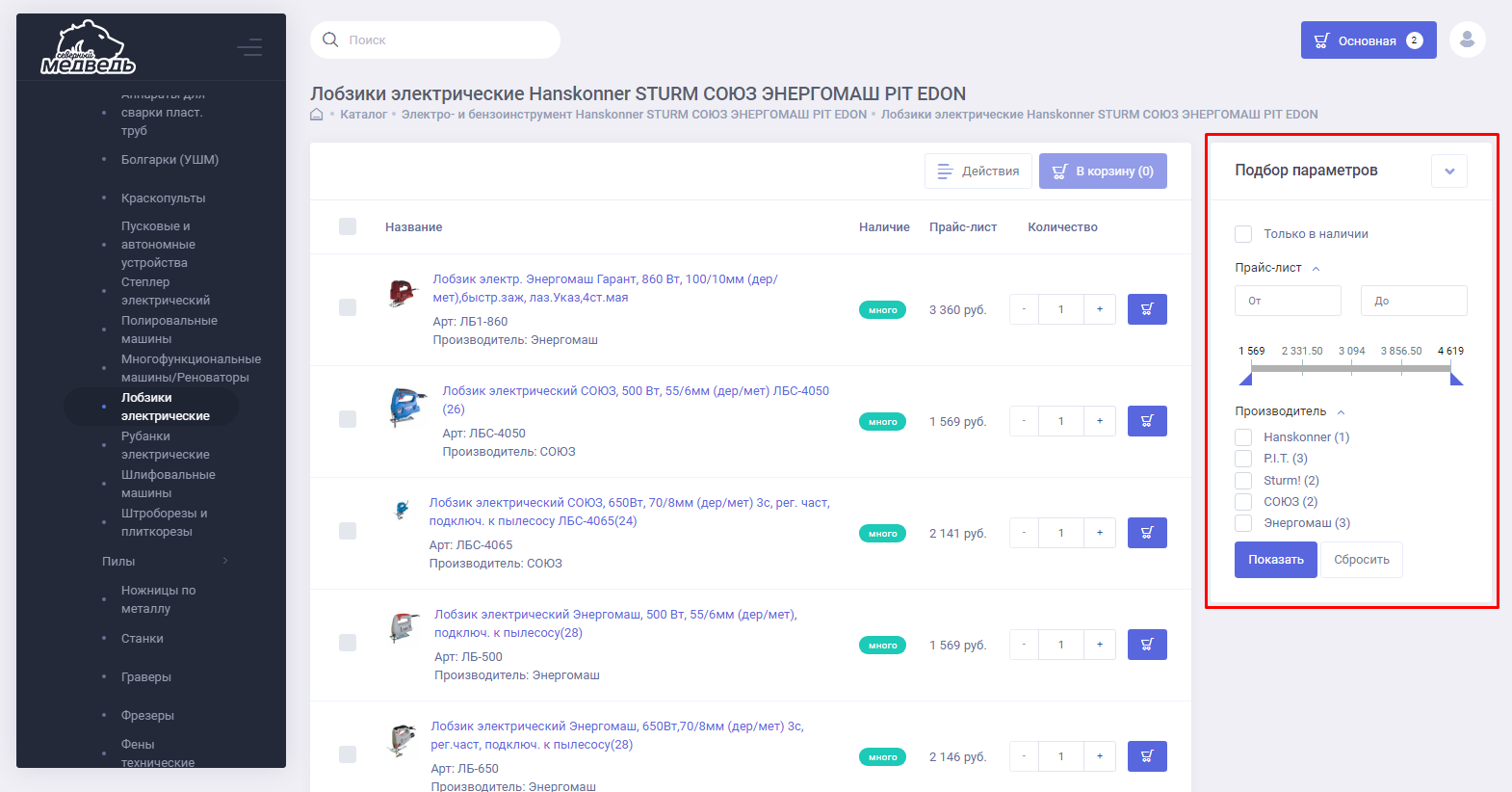Select all products with header checkbox
This screenshot has width=1512, height=792.
click(348, 226)
